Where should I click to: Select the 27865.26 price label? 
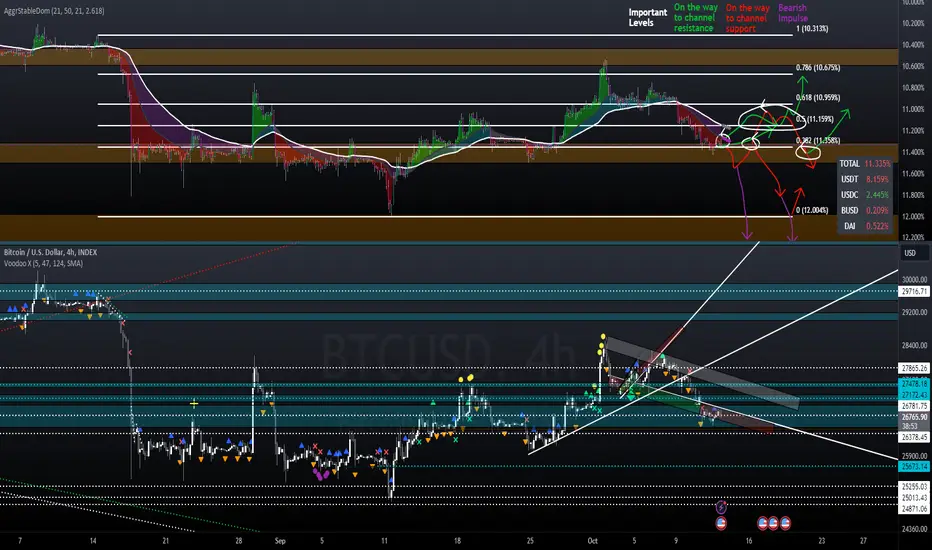tap(914, 368)
